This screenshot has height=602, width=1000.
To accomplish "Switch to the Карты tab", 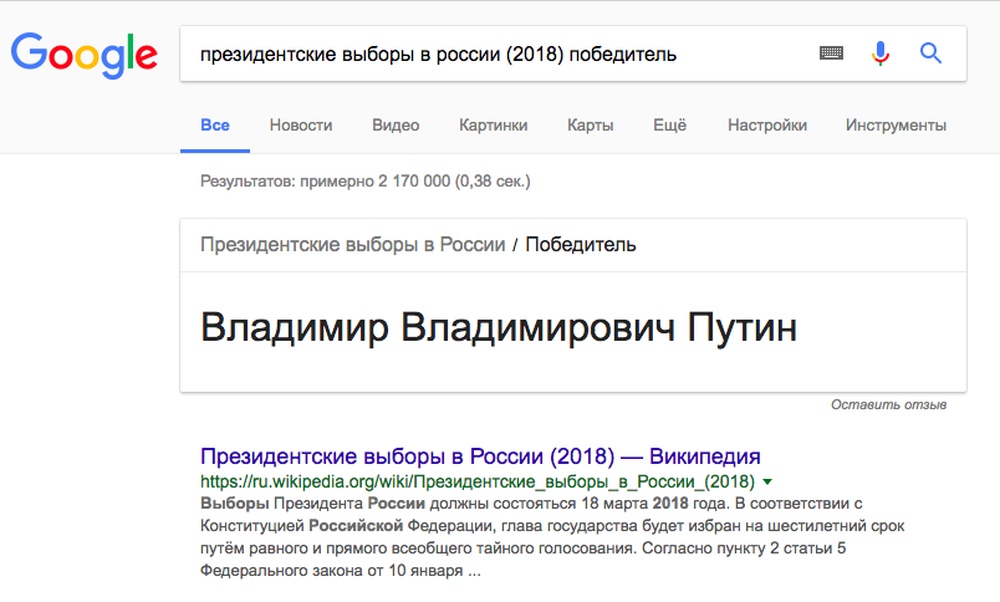I will (x=590, y=125).
